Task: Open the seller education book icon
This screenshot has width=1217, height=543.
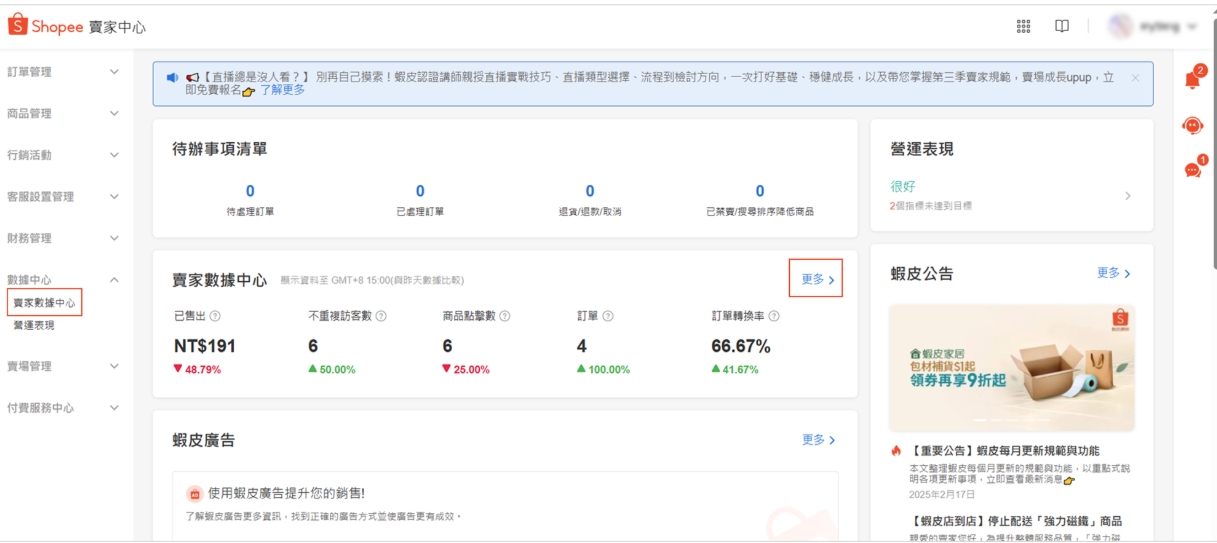Action: (x=1062, y=27)
